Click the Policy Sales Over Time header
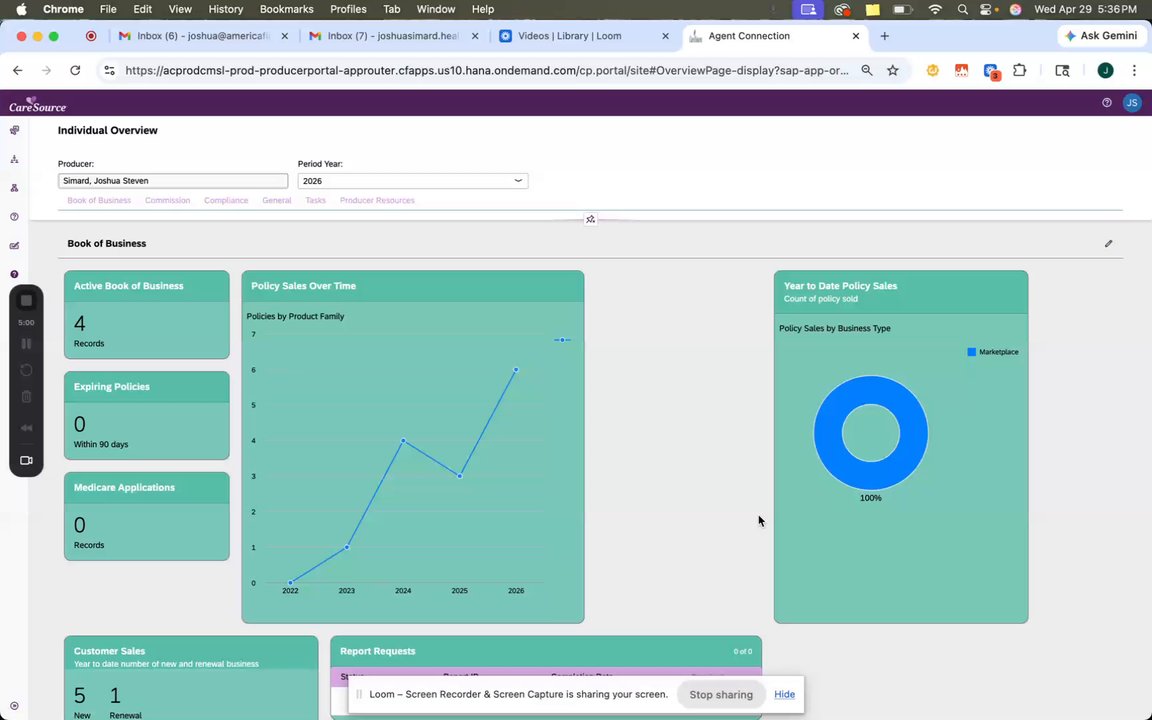The image size is (1152, 720). pyautogui.click(x=413, y=287)
